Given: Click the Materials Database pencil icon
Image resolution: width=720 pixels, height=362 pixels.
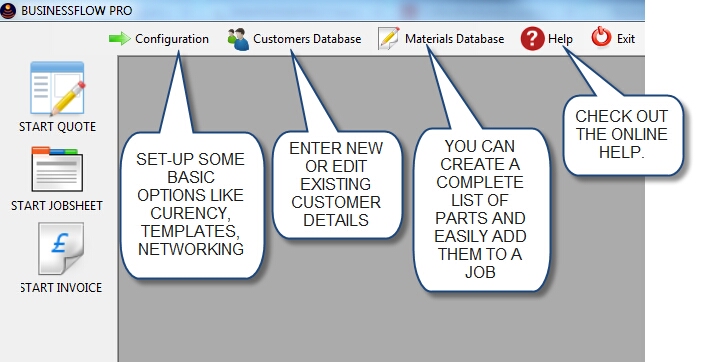Looking at the screenshot, I should [x=388, y=38].
